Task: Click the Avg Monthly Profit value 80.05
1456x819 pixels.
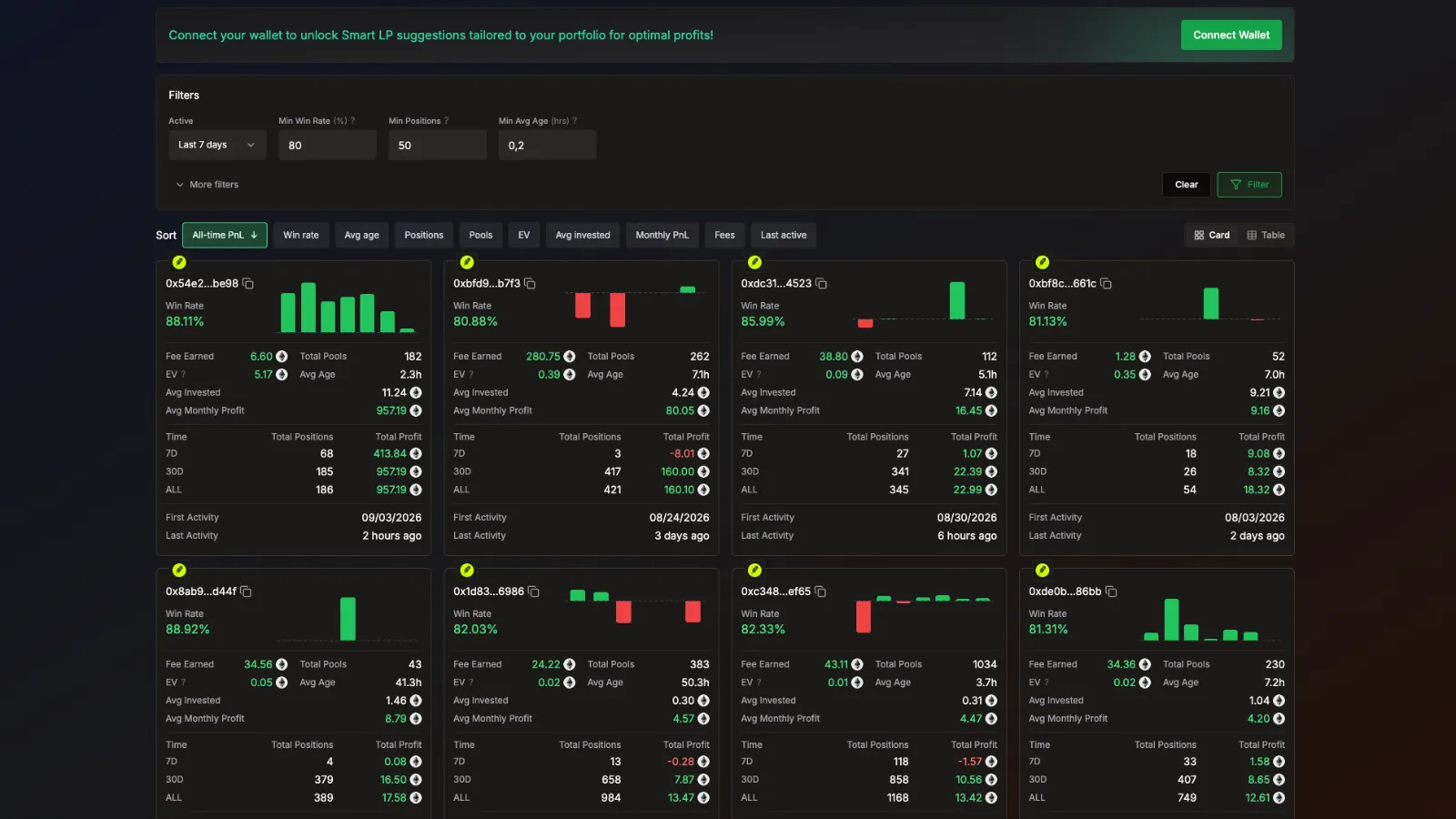Action: tap(680, 411)
